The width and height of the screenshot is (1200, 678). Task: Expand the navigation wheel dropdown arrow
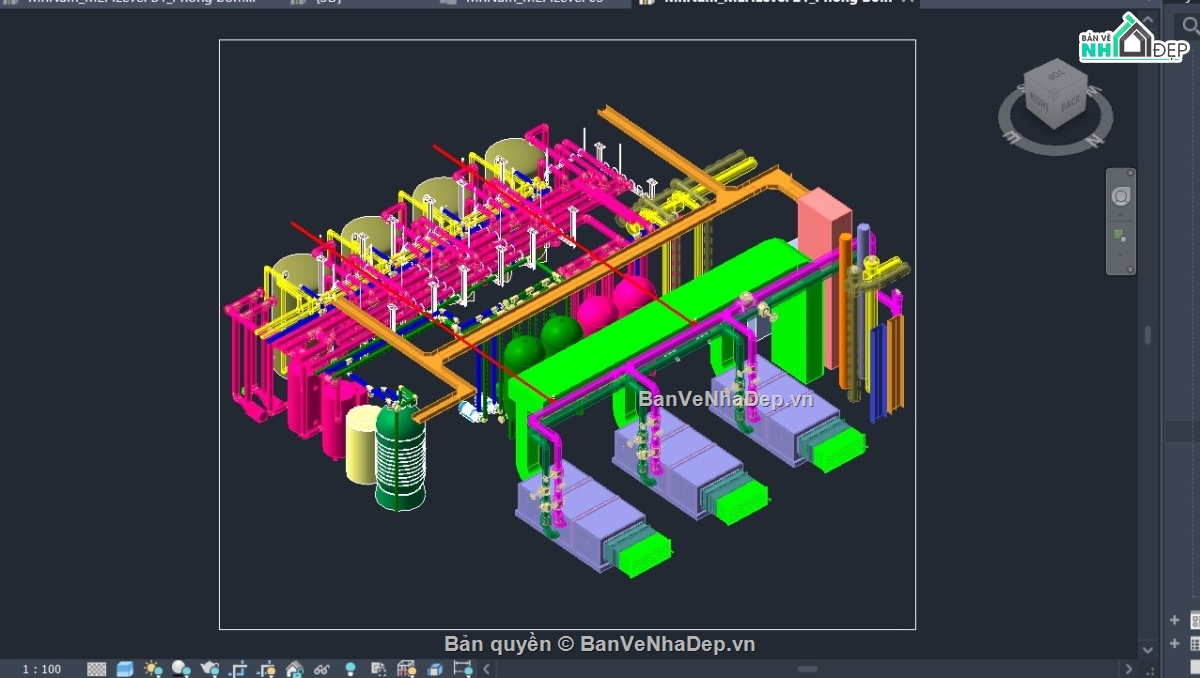coord(1120,214)
